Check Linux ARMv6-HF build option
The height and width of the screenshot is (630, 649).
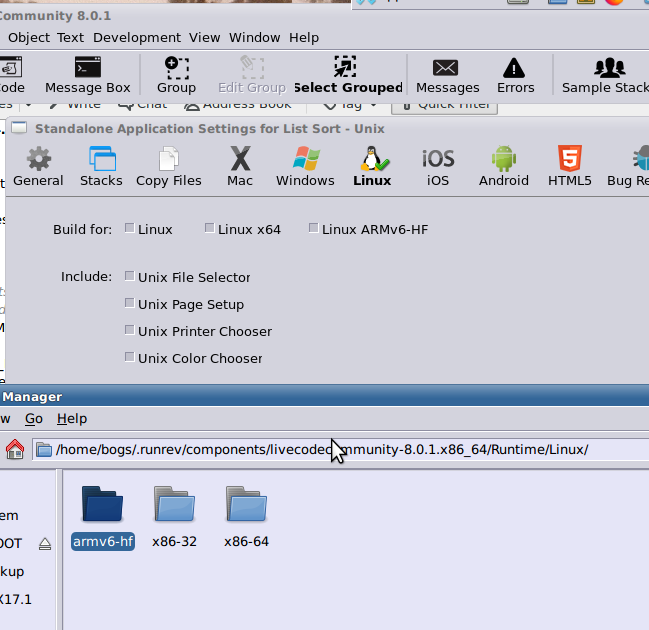[x=314, y=229]
